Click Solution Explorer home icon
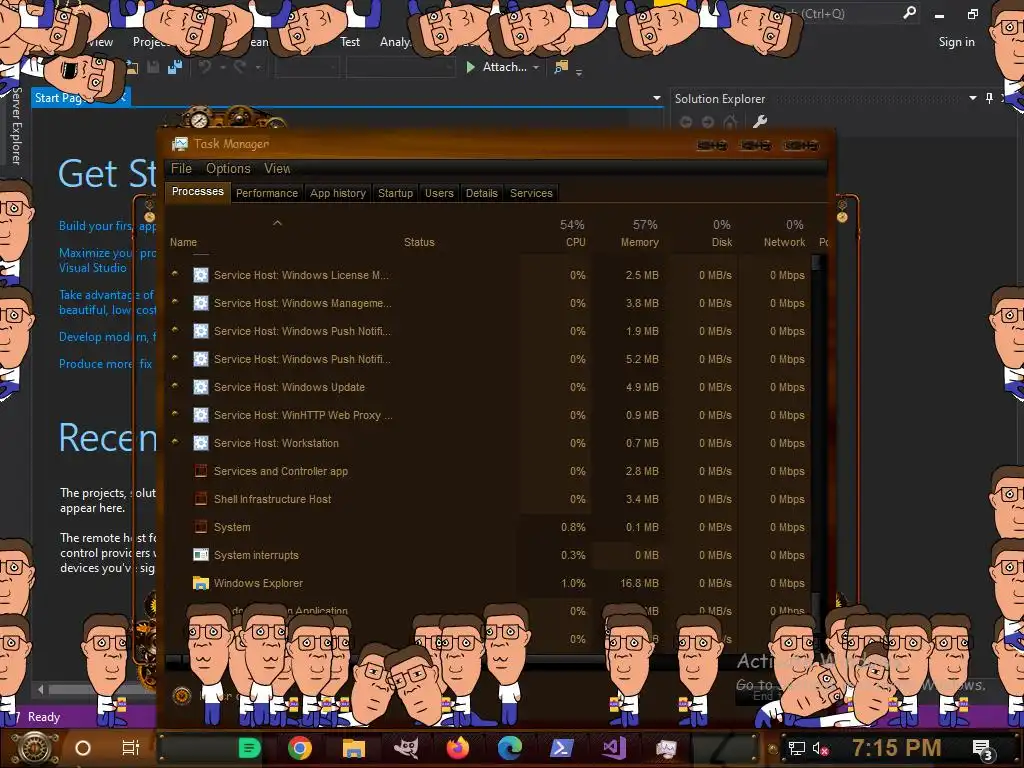The image size is (1024, 768). (x=730, y=122)
